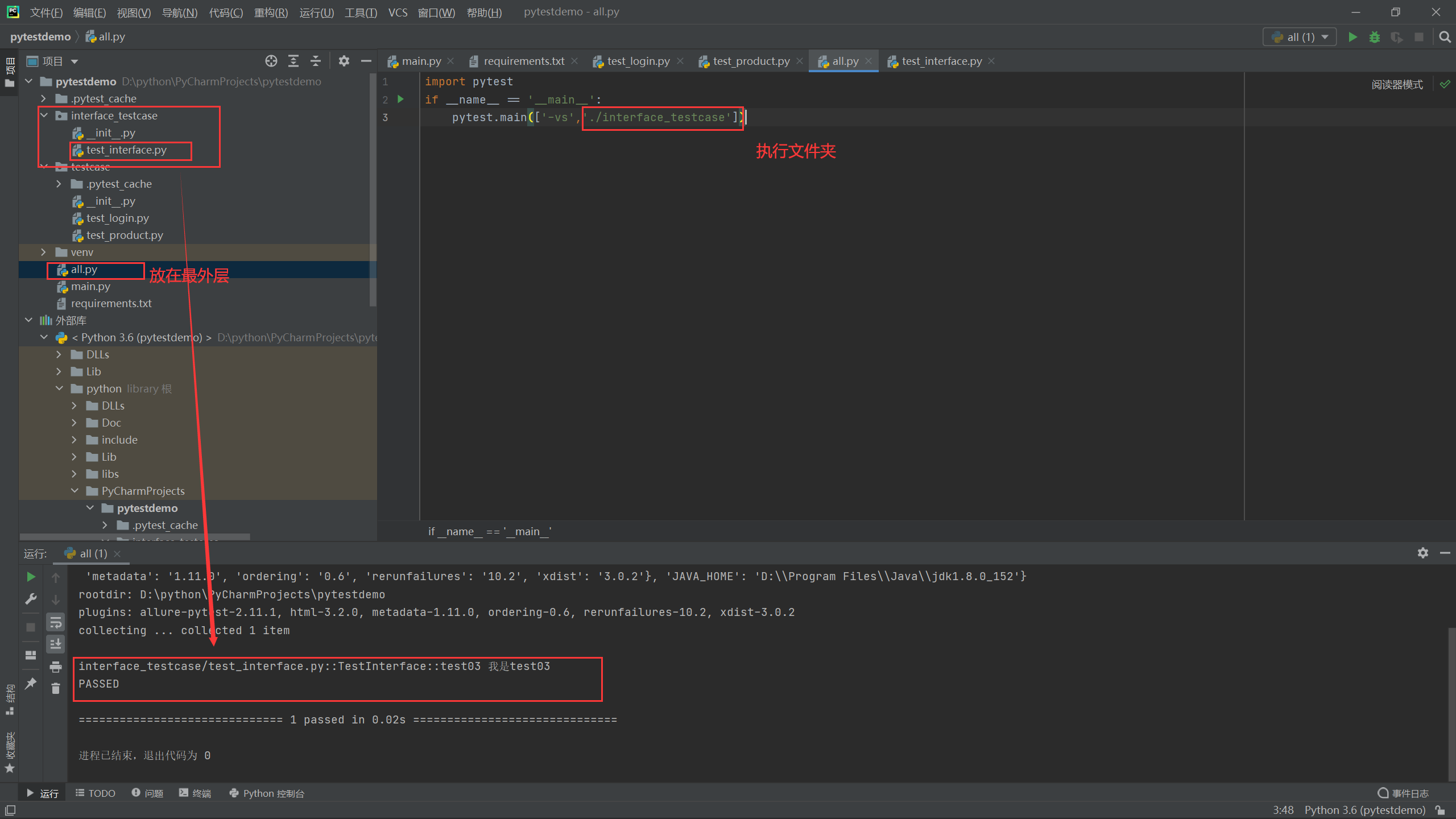The height and width of the screenshot is (819, 1456).
Task: Click Python 3.6 (pytestdemo) interpreter in status bar
Action: tap(1364, 810)
